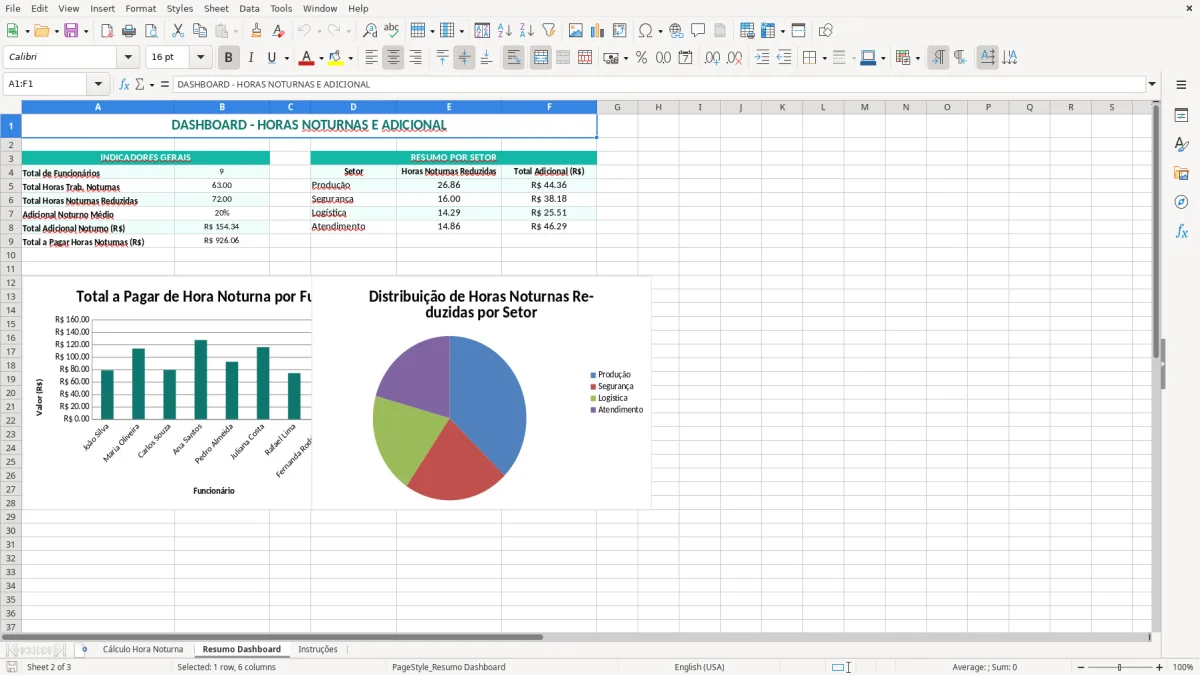Switch to Cálculo Hora Noturna sheet tab
The width and height of the screenshot is (1200, 675).
(x=143, y=649)
